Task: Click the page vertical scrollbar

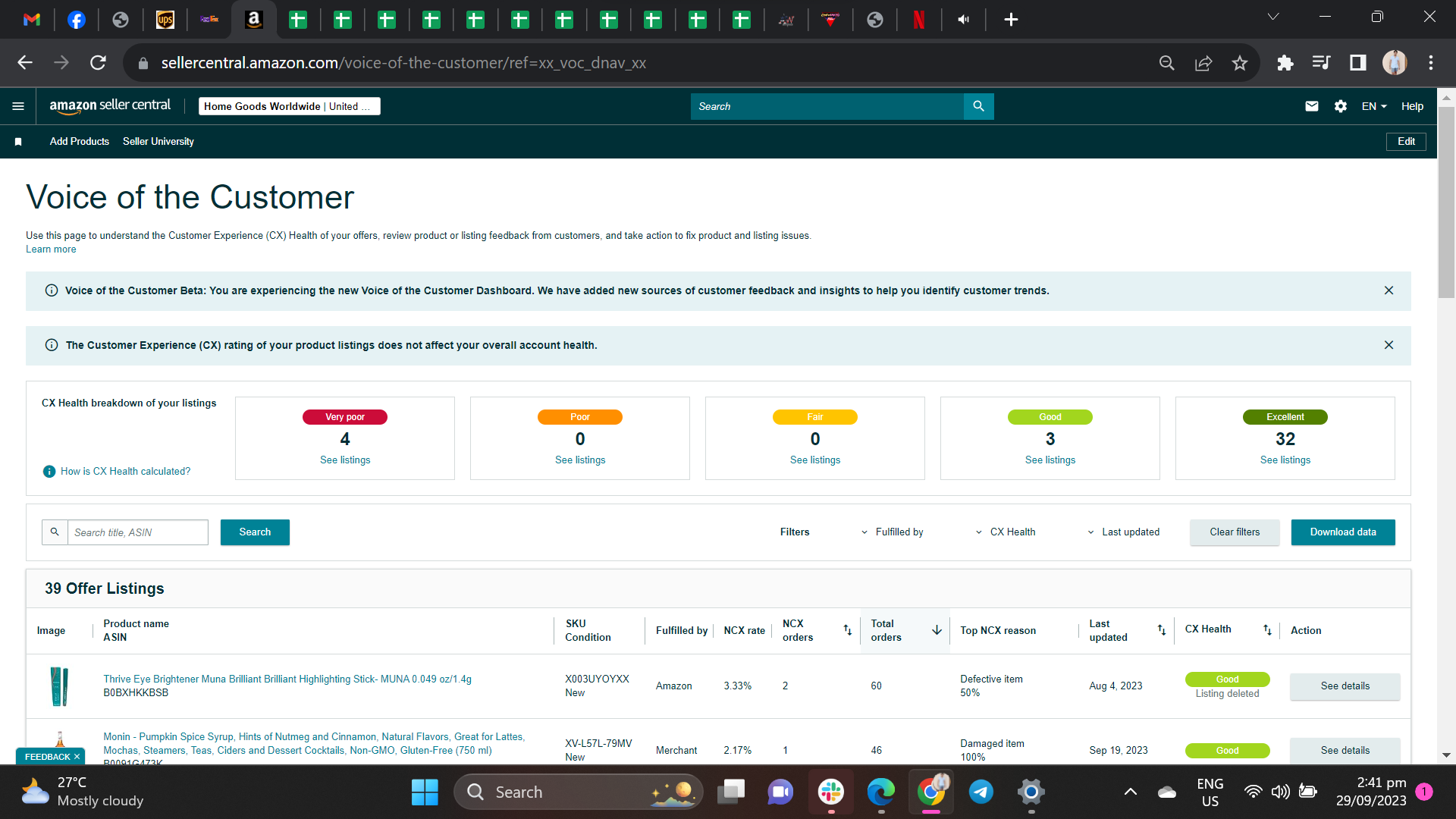Action: (1446, 201)
